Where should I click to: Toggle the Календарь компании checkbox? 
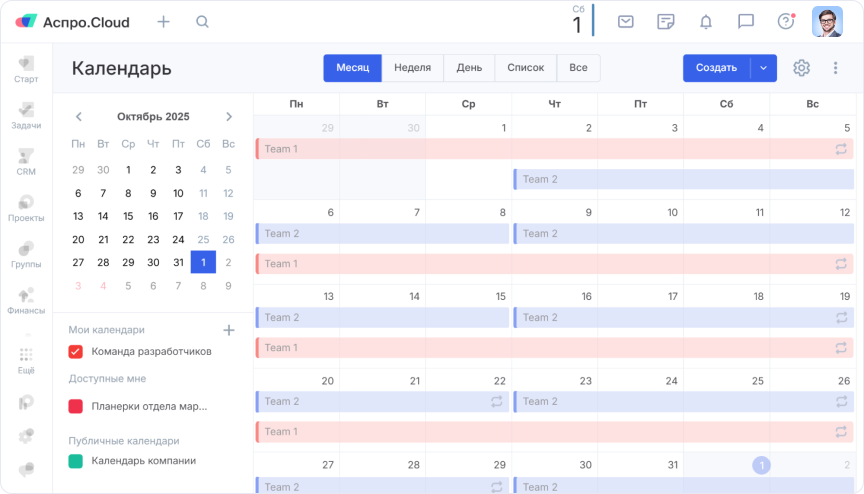click(x=75, y=461)
